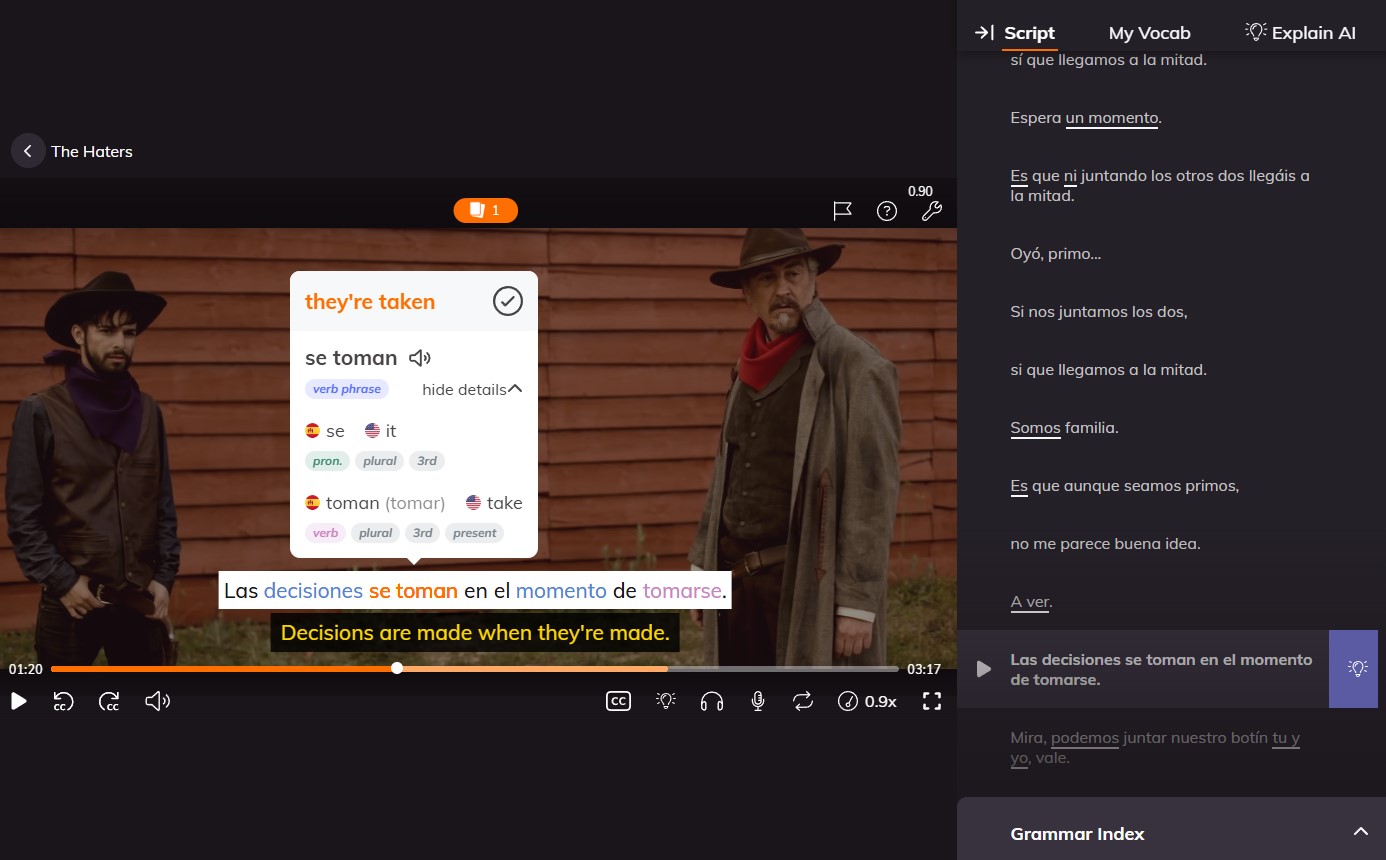Click the 'verb phrase' tag
This screenshot has height=860, width=1386.
pyautogui.click(x=347, y=389)
